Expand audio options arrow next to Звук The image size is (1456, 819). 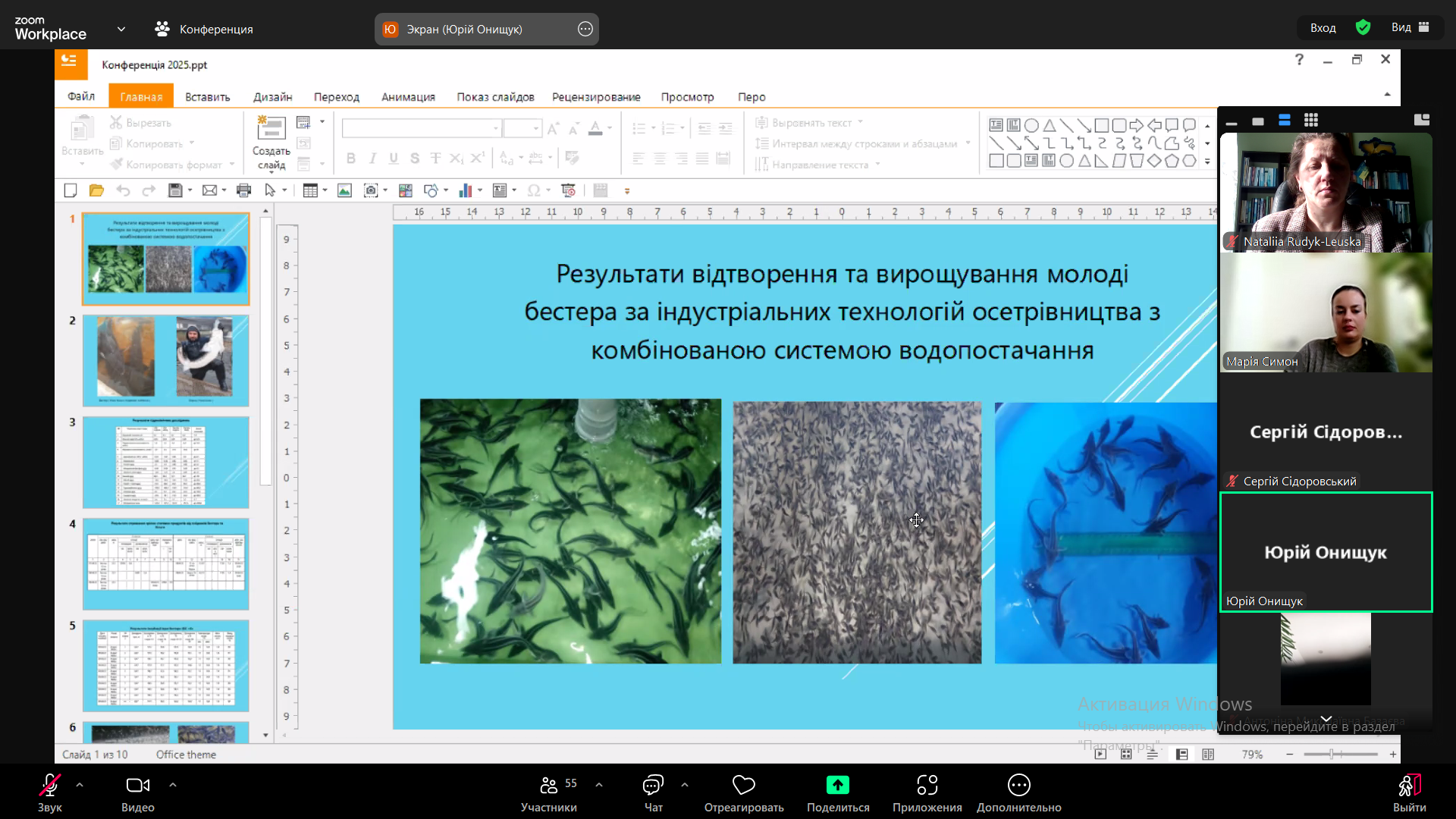point(80,785)
